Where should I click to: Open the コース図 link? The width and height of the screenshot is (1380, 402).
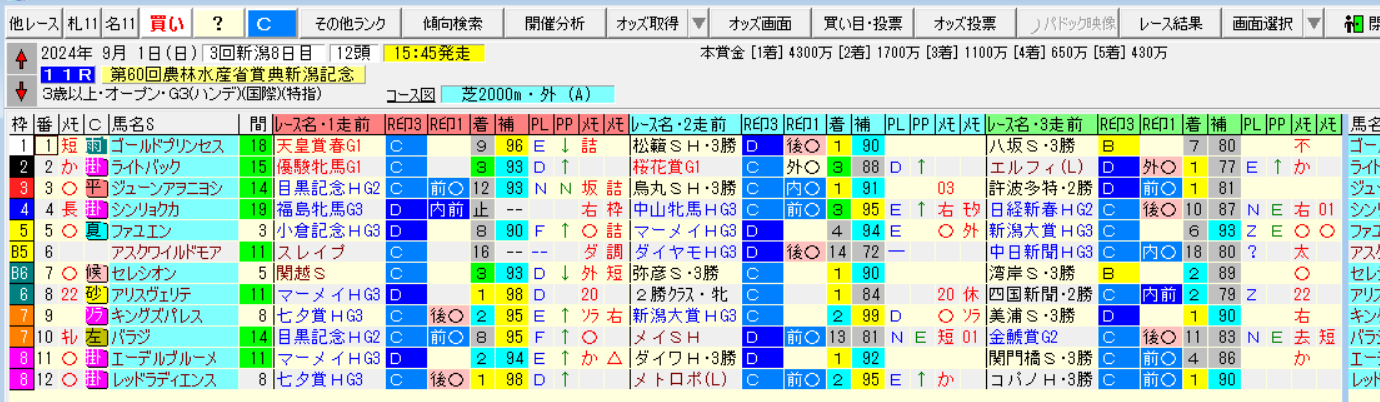pos(411,96)
